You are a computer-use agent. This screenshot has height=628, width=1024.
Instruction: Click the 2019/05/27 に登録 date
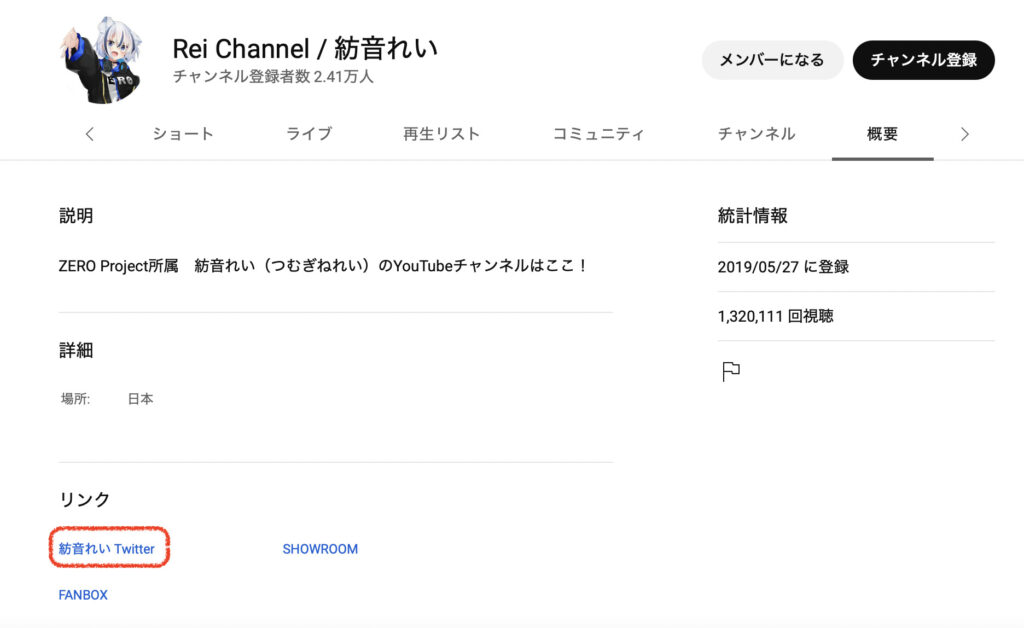coord(783,267)
